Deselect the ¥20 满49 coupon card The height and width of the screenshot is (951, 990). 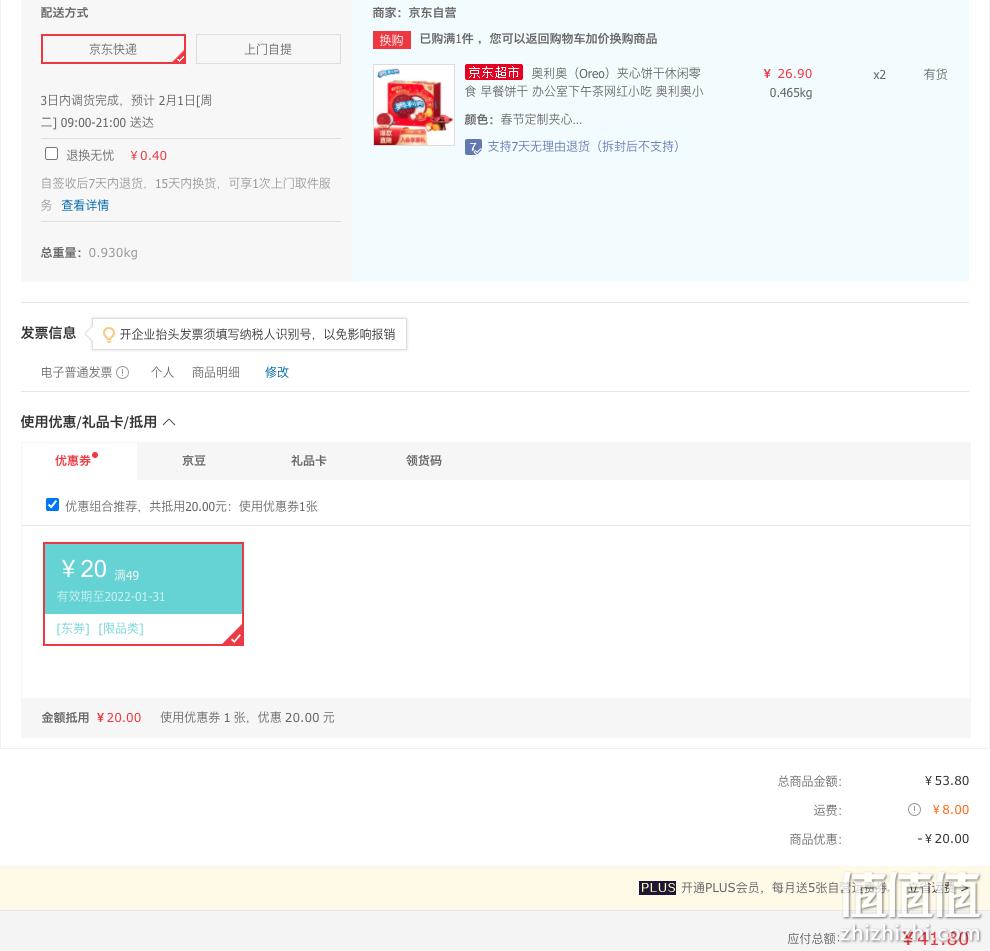[143, 594]
